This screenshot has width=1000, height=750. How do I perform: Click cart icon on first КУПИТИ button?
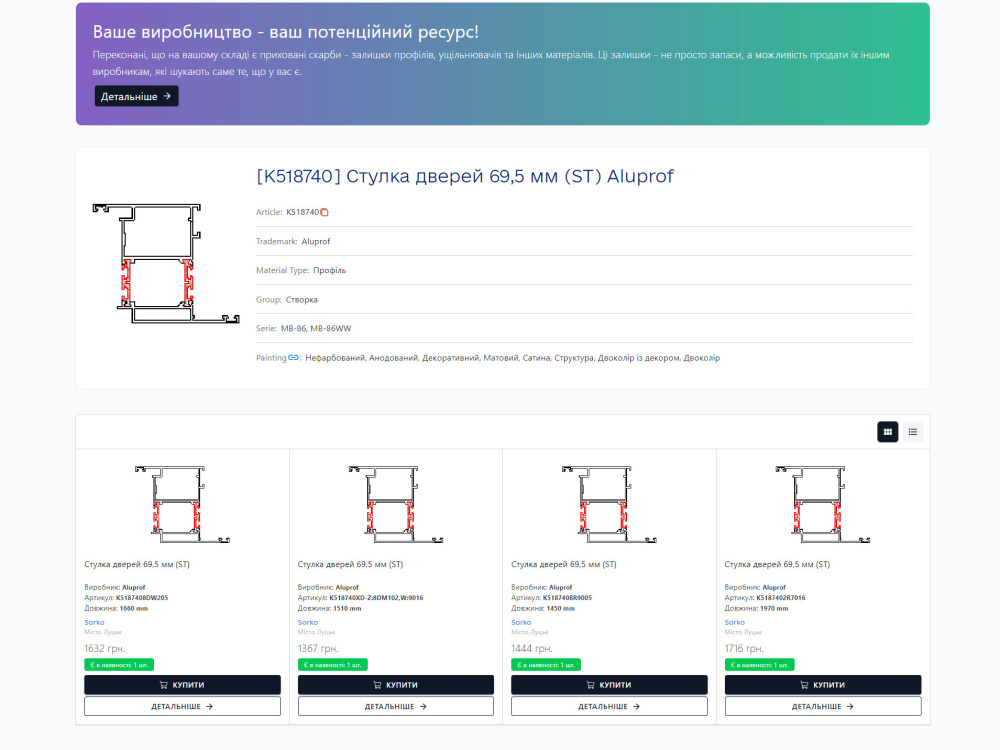pos(166,684)
